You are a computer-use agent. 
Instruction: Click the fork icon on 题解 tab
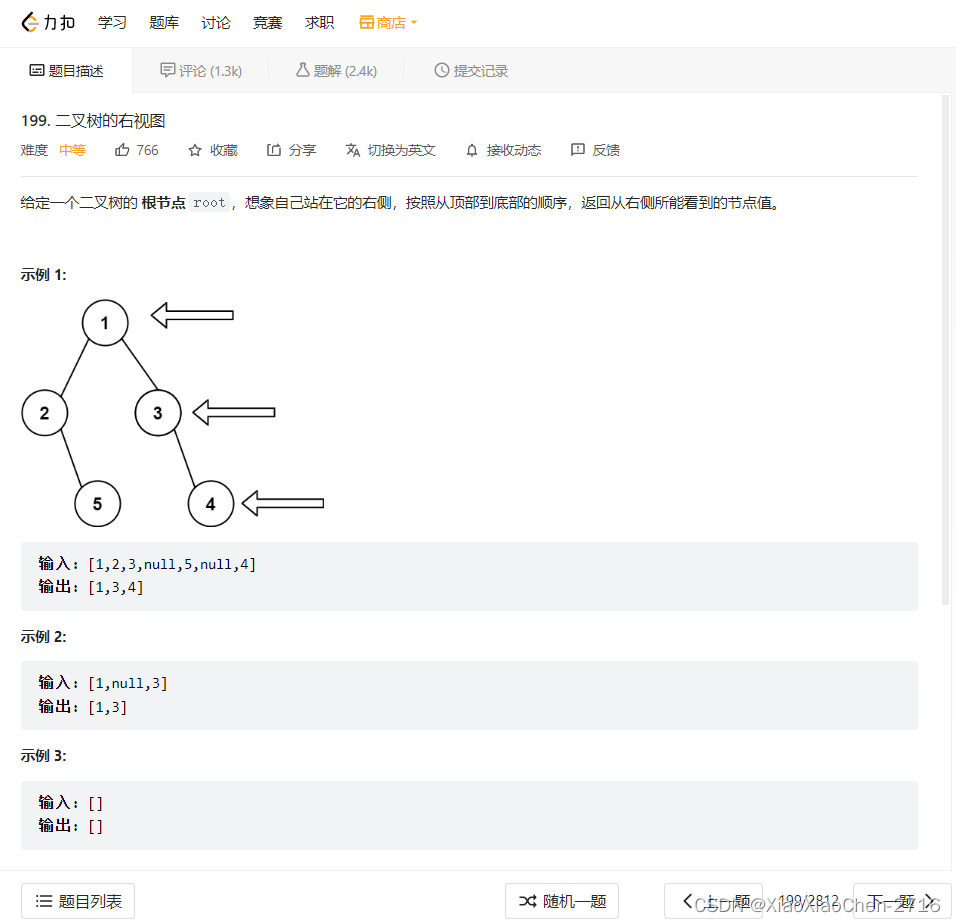tap(303, 70)
